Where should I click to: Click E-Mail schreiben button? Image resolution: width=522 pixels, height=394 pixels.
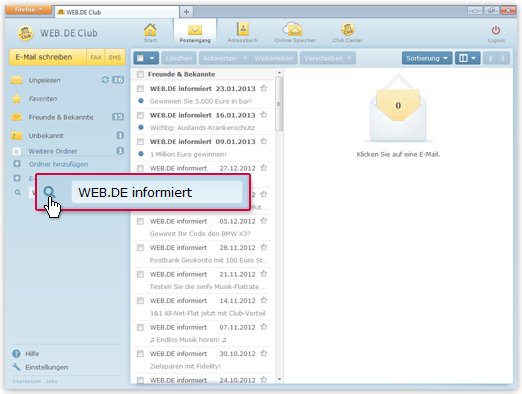click(x=48, y=57)
